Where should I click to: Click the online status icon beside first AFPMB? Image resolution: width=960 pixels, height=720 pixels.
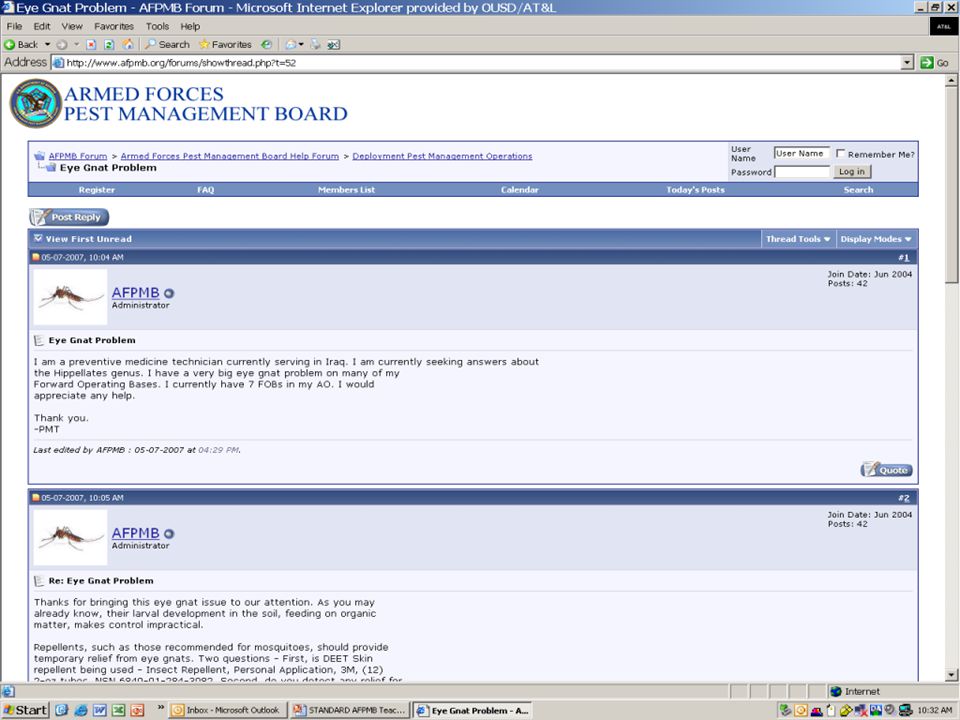tap(169, 293)
